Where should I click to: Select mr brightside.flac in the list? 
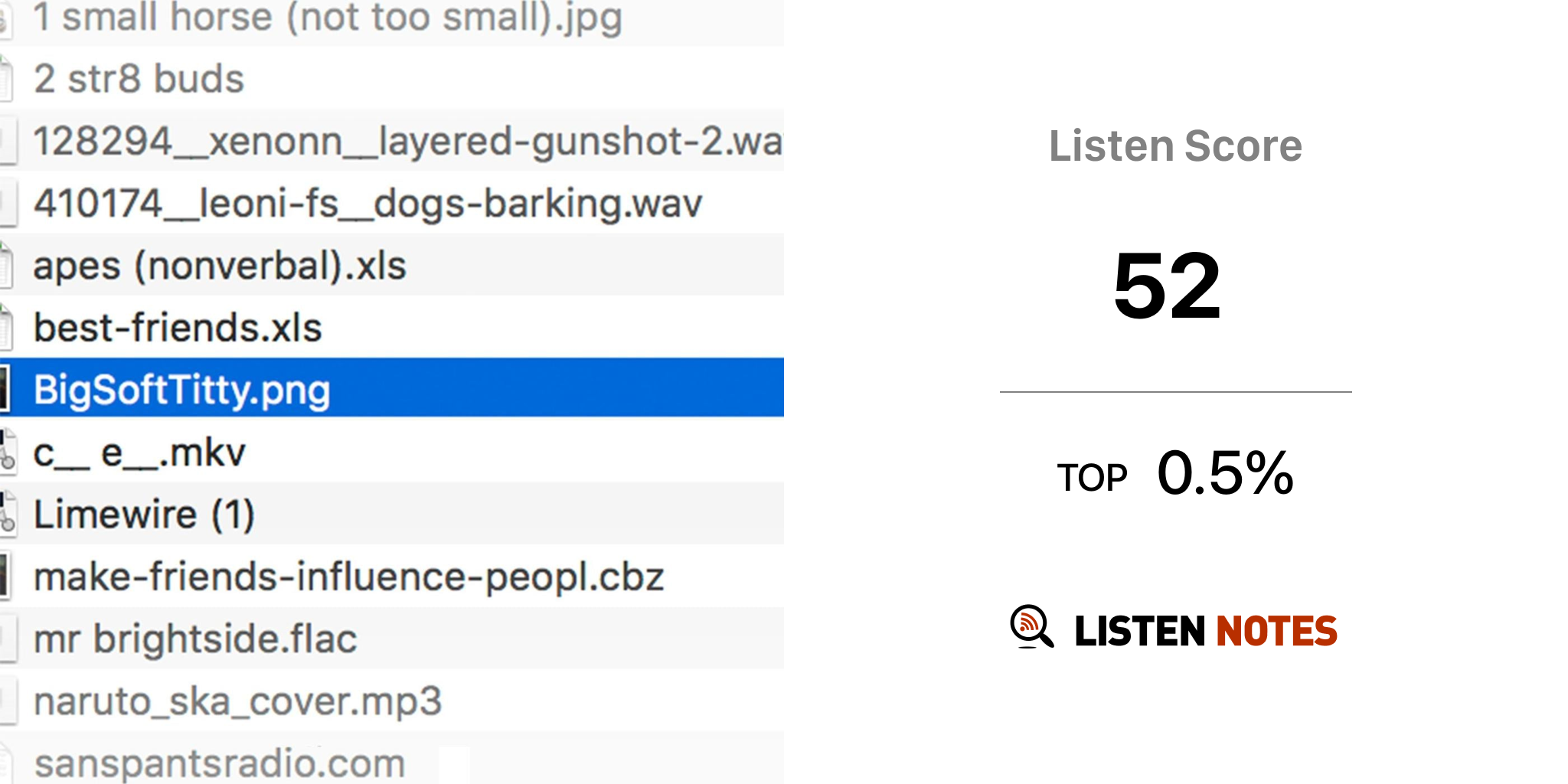(x=195, y=639)
